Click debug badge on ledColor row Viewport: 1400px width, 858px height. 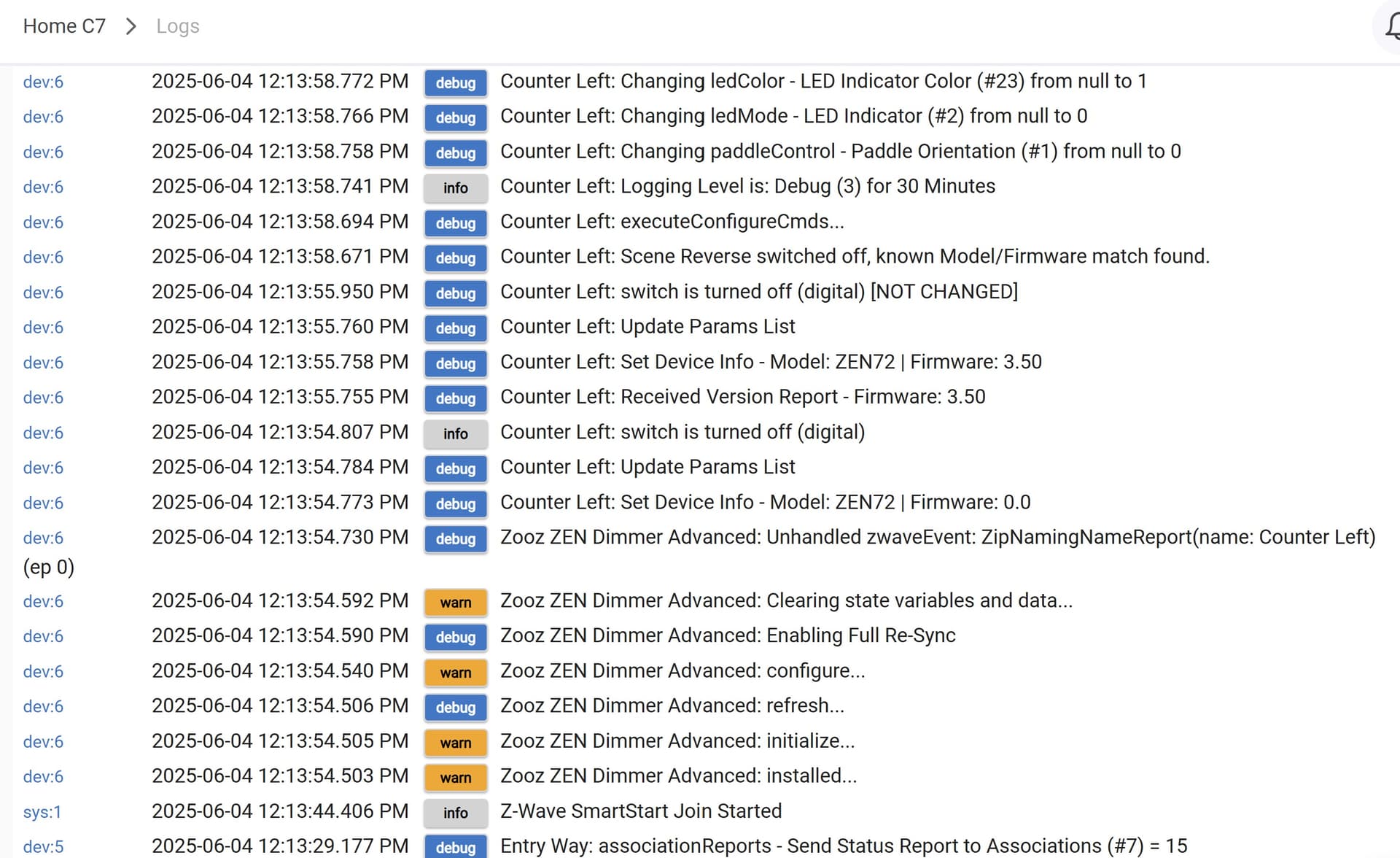click(x=456, y=82)
